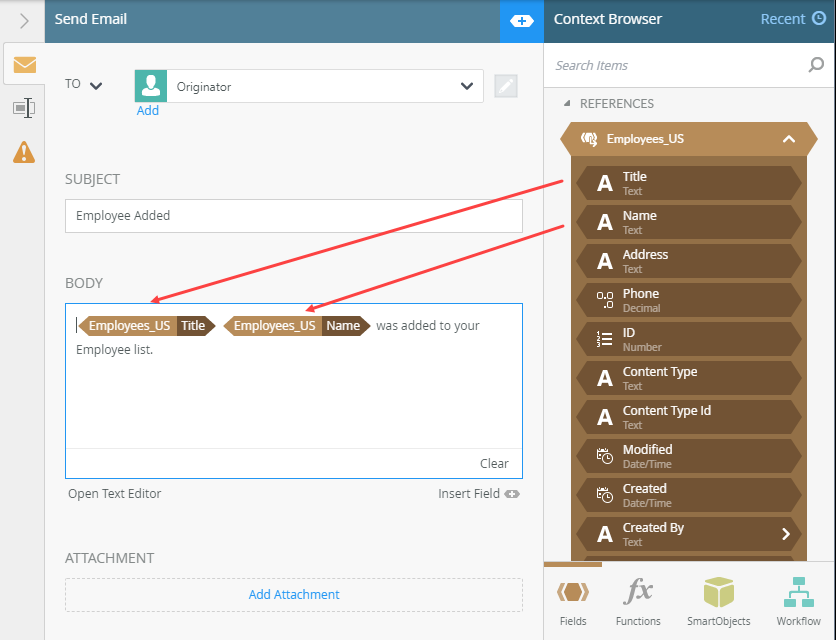The width and height of the screenshot is (836, 640).
Task: Select the Address text field
Action: 689,261
